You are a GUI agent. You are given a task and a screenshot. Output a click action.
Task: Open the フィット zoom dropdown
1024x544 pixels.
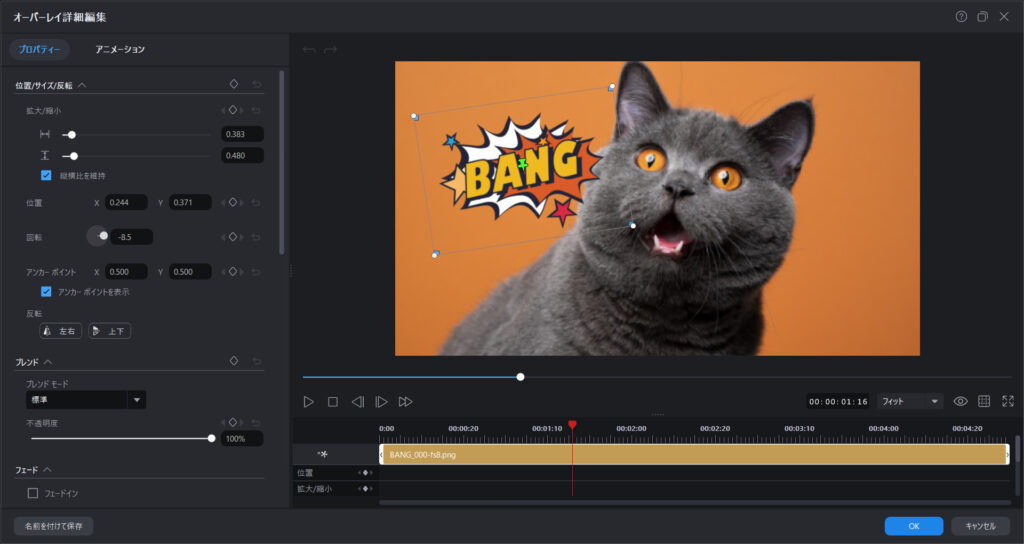(x=910, y=401)
